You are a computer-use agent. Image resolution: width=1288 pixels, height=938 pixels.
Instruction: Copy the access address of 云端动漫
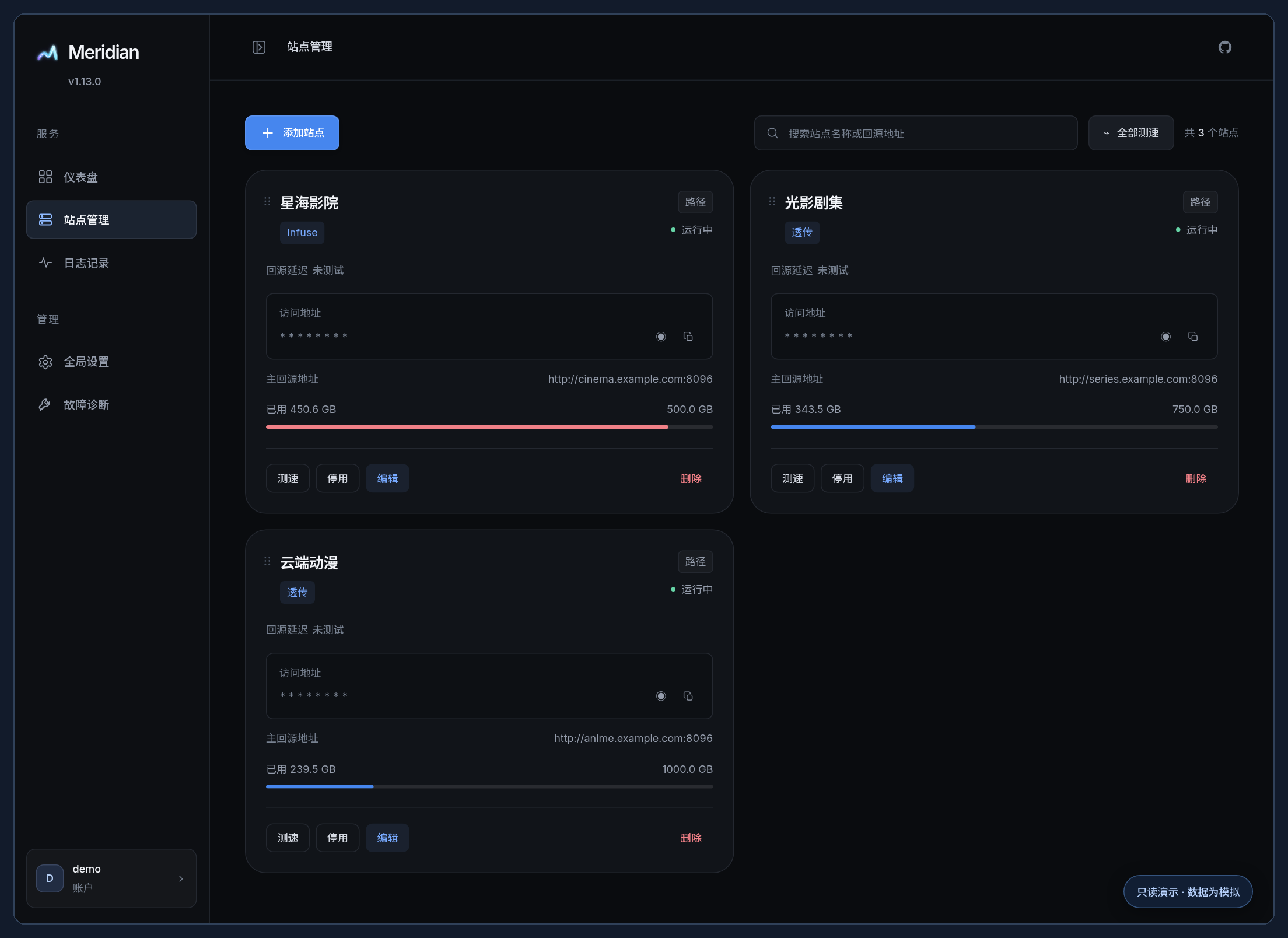pyautogui.click(x=688, y=696)
